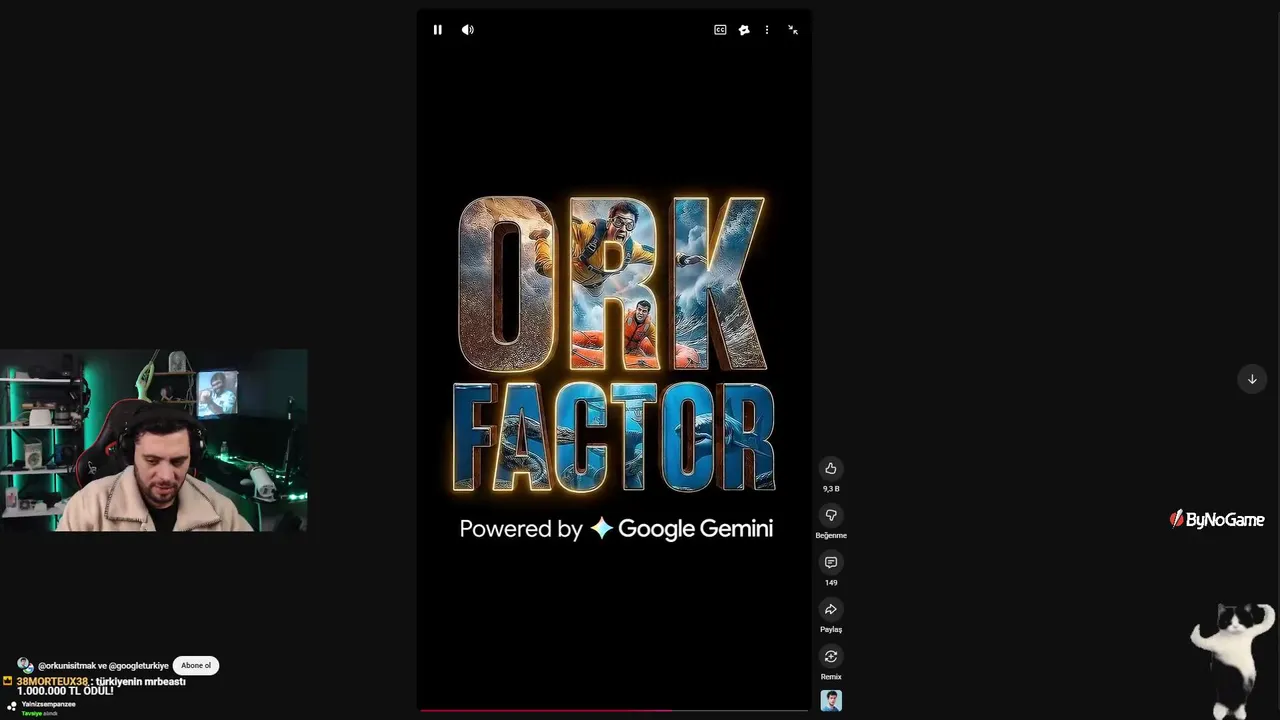
Task: Click the dancing cat overlay
Action: [1232, 660]
